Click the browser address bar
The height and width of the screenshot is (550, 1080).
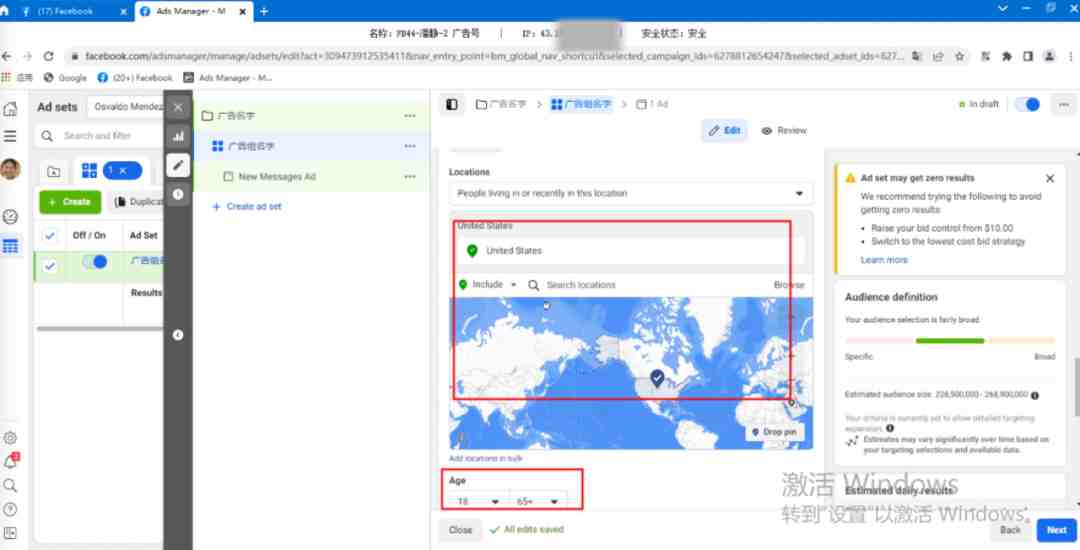pyautogui.click(x=492, y=56)
